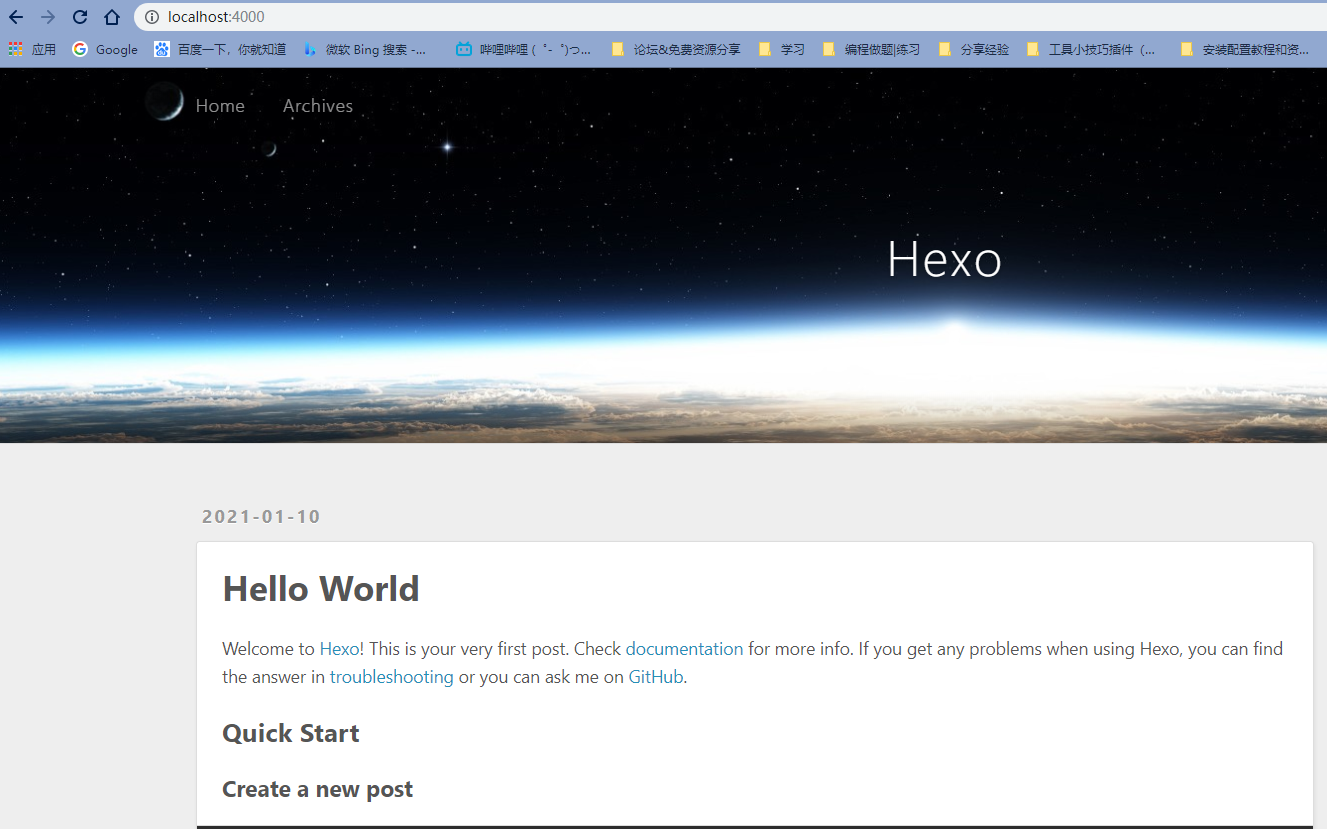1327x829 pixels.
Task: Expand the 学习 bookmark folder
Action: (782, 49)
